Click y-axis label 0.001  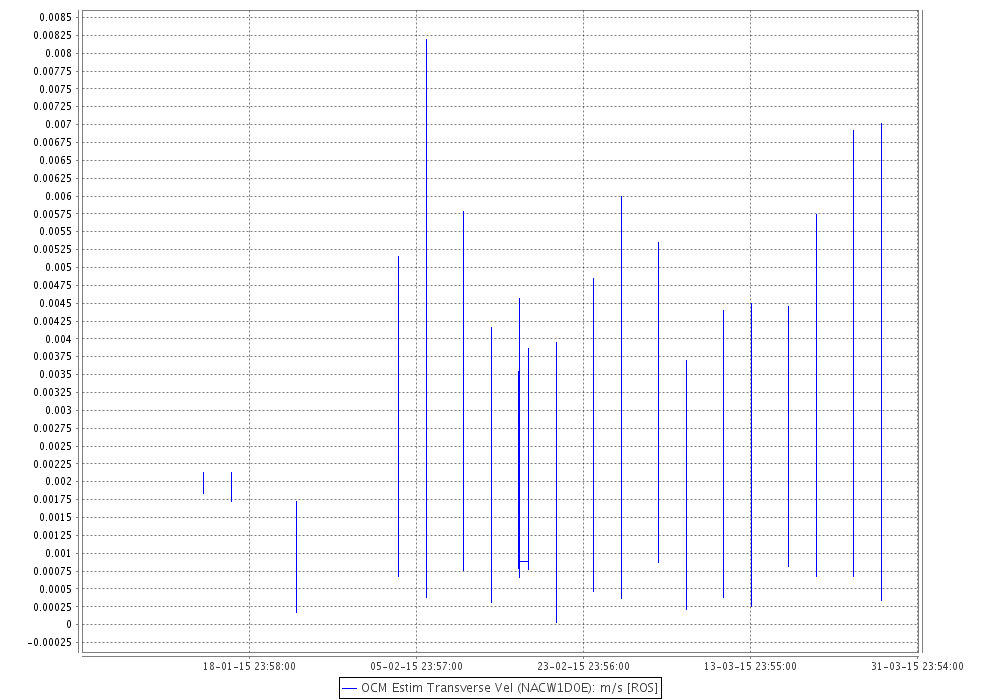(x=59, y=553)
